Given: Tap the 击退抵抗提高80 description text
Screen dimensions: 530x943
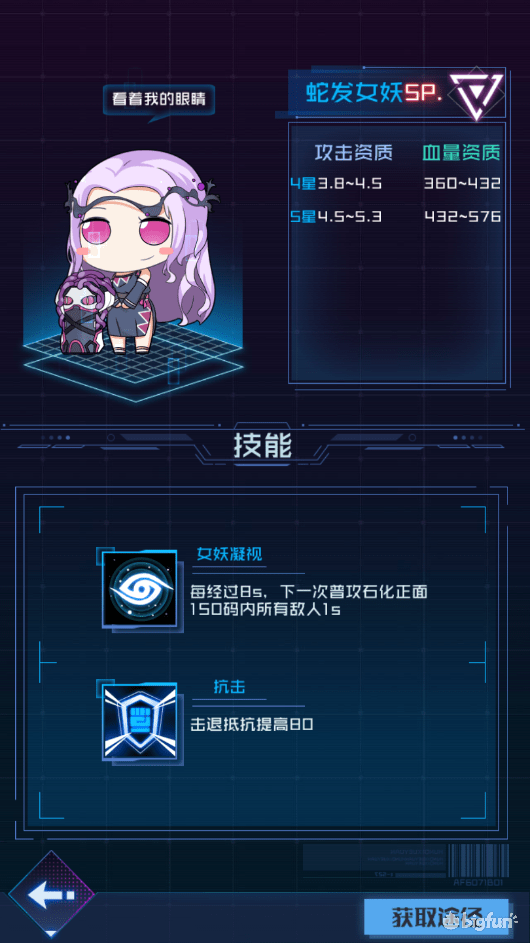Looking at the screenshot, I should pyautogui.click(x=251, y=724).
